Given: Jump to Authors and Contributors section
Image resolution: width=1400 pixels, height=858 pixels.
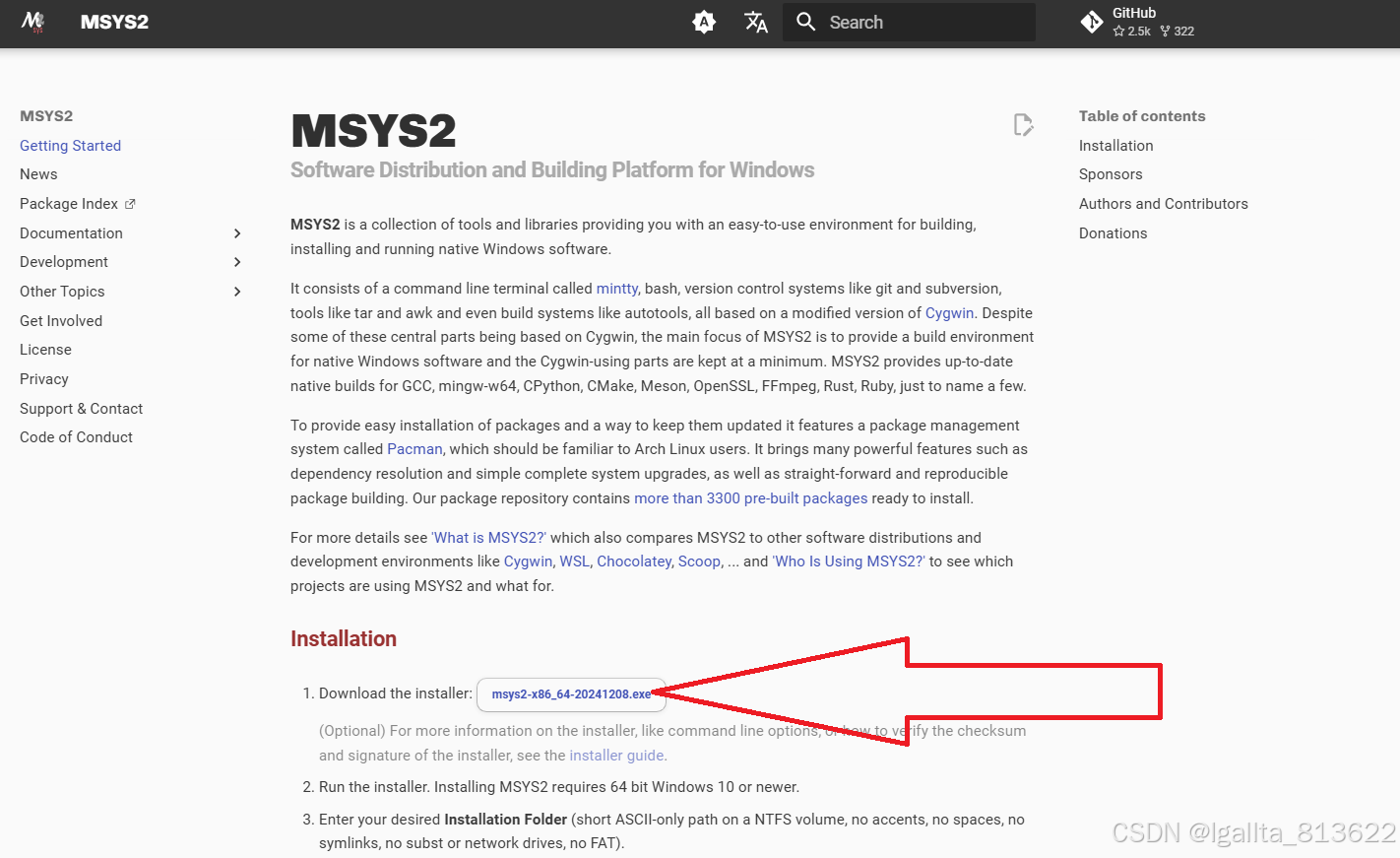Looking at the screenshot, I should (1163, 204).
